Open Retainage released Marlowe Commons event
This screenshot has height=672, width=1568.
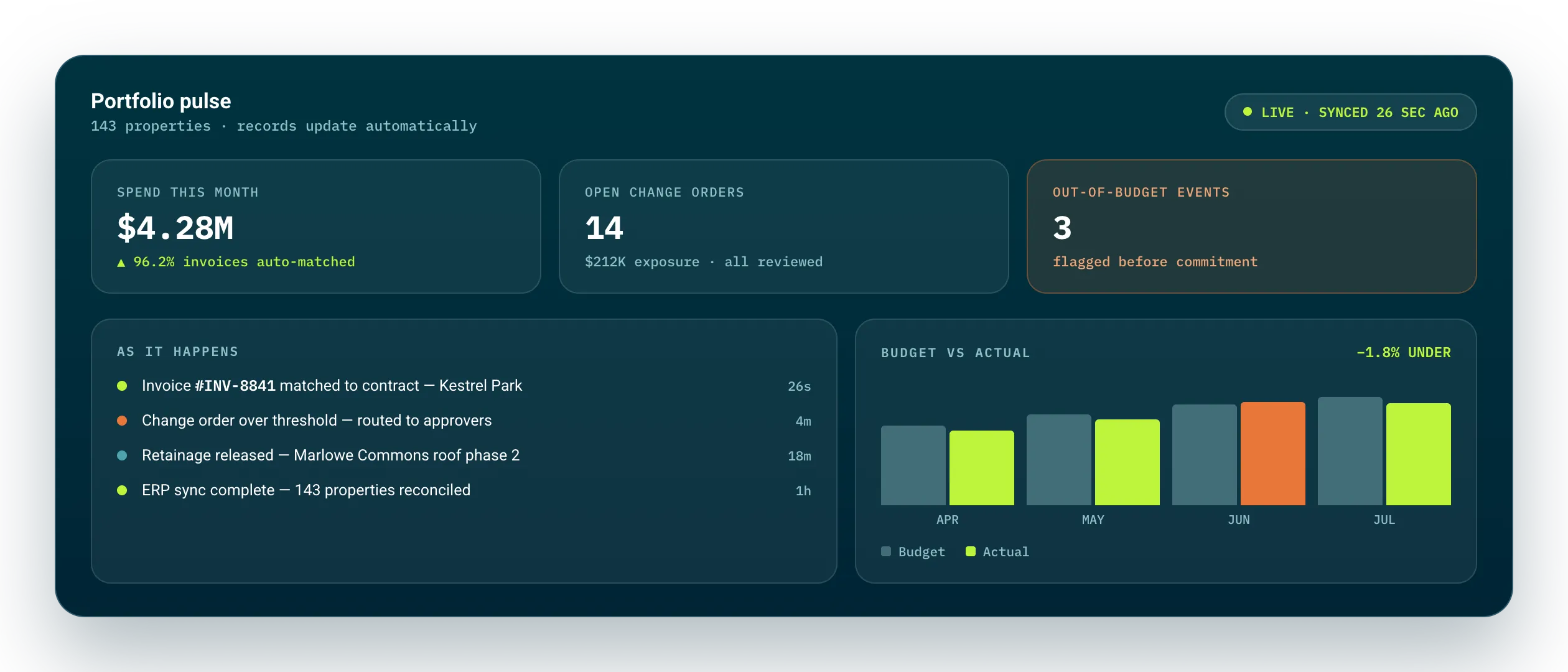[464, 455]
